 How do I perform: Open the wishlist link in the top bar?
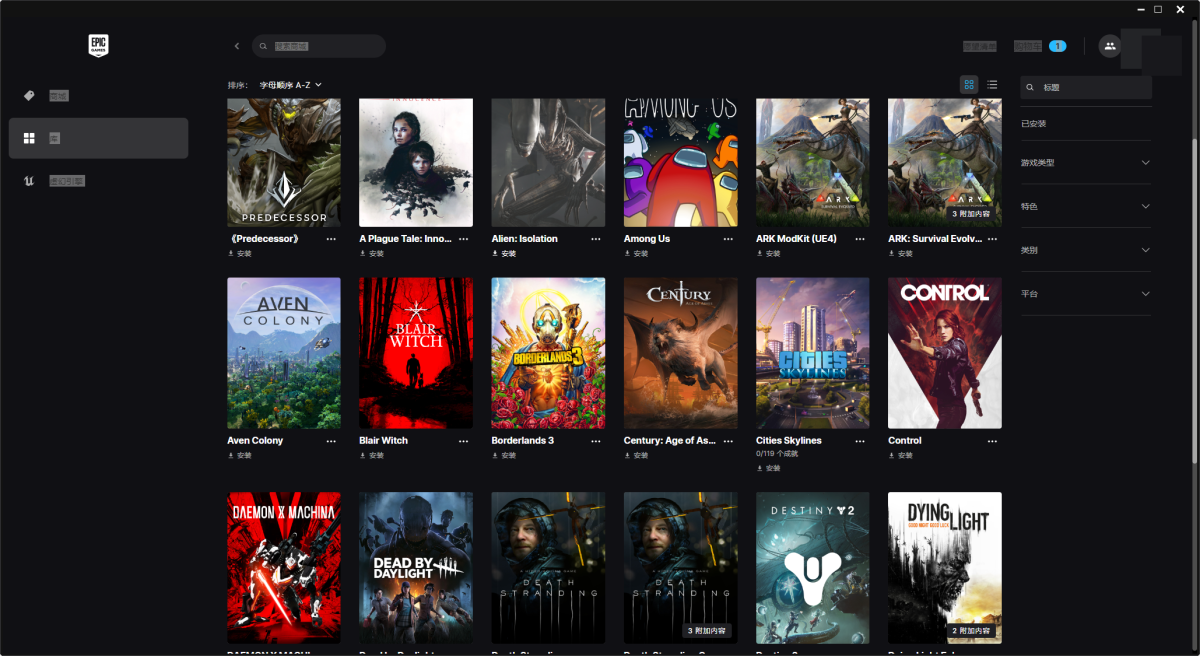tap(979, 46)
